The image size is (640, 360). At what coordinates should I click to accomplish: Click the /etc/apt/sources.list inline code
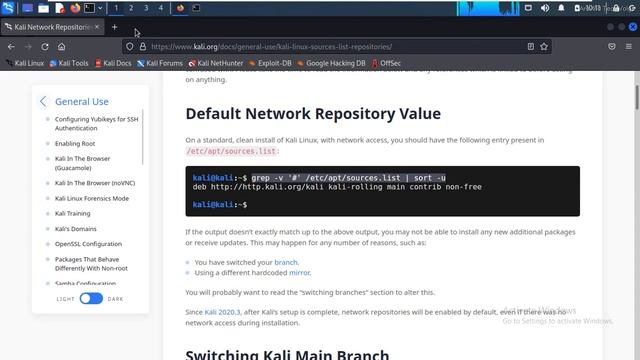231,151
